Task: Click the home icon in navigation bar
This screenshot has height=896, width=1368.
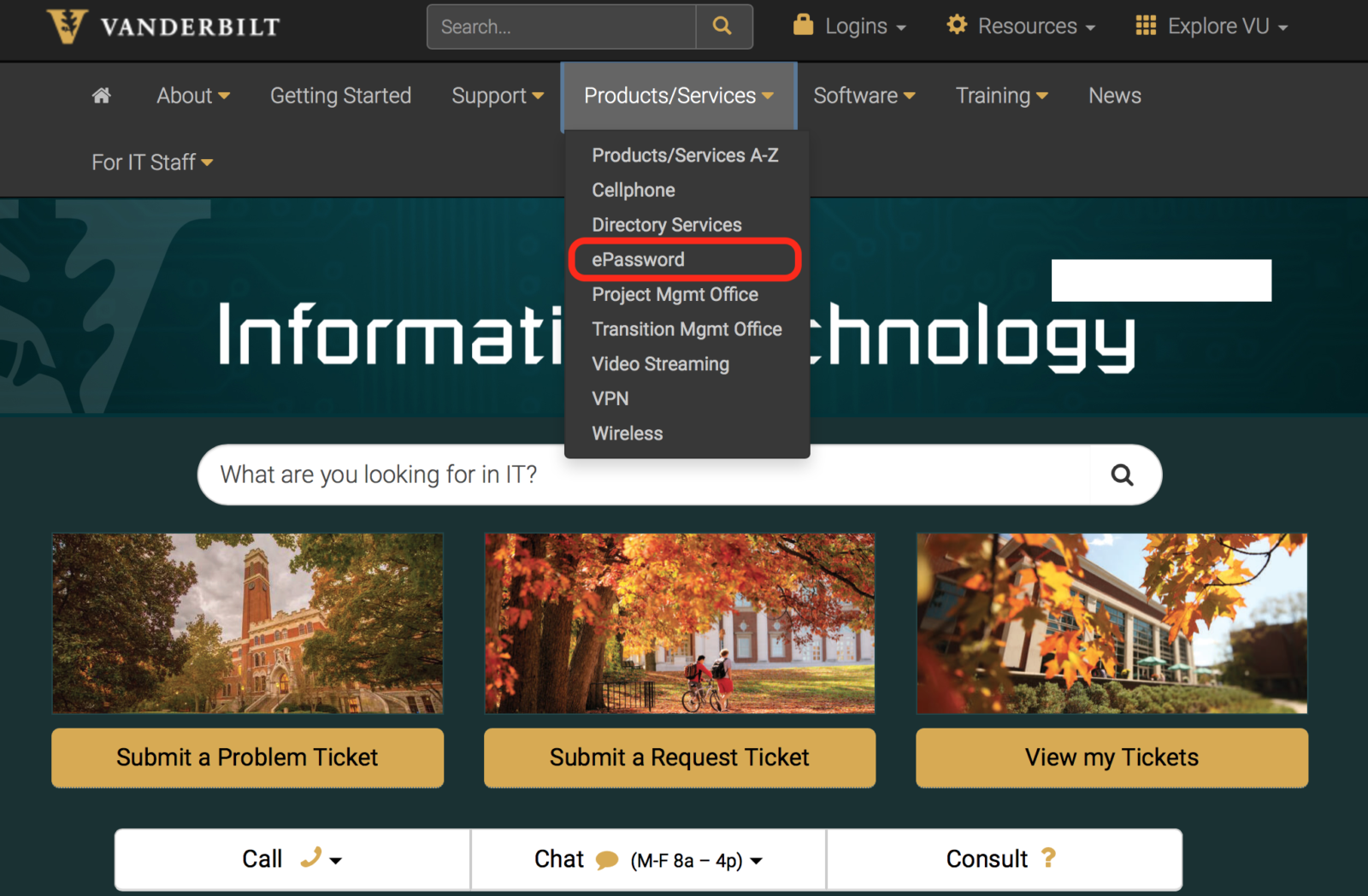Action: tap(101, 96)
